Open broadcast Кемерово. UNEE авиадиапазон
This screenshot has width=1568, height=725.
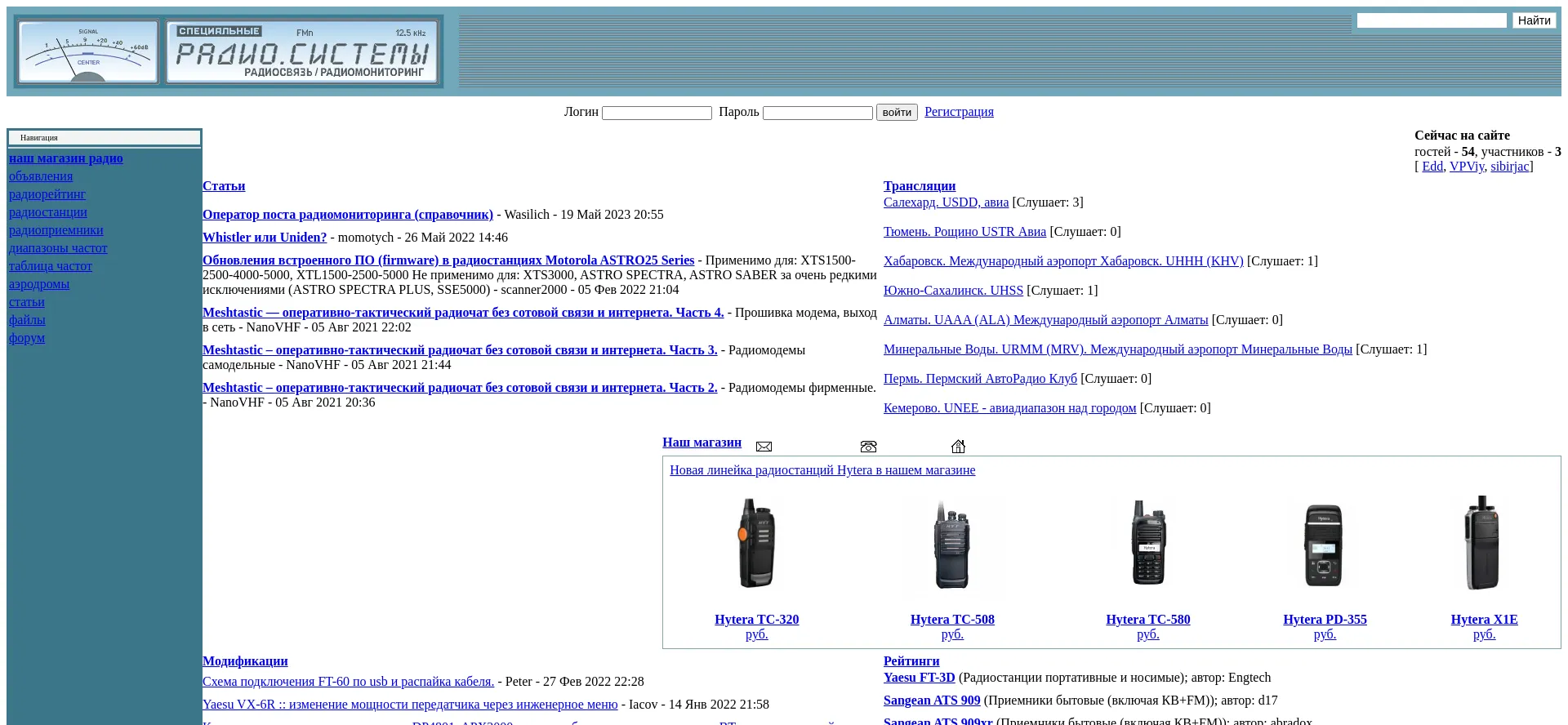[x=1009, y=408]
